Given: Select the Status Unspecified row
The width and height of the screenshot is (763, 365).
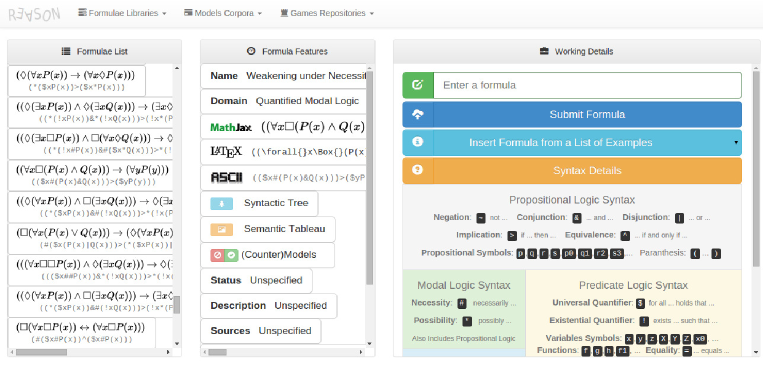Looking at the screenshot, I should click(x=256, y=280).
